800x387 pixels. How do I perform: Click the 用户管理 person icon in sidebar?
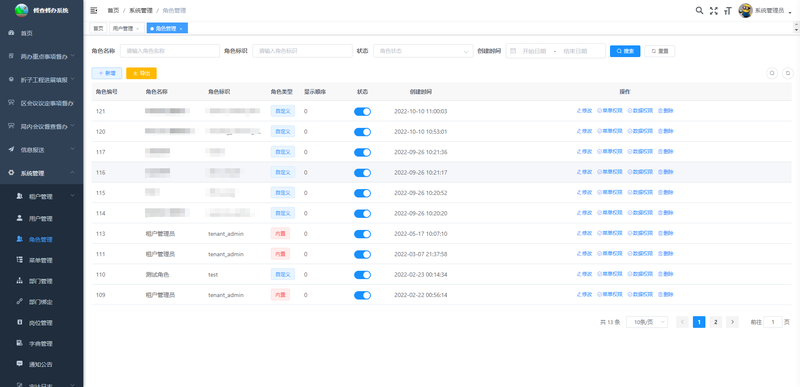pyautogui.click(x=19, y=218)
